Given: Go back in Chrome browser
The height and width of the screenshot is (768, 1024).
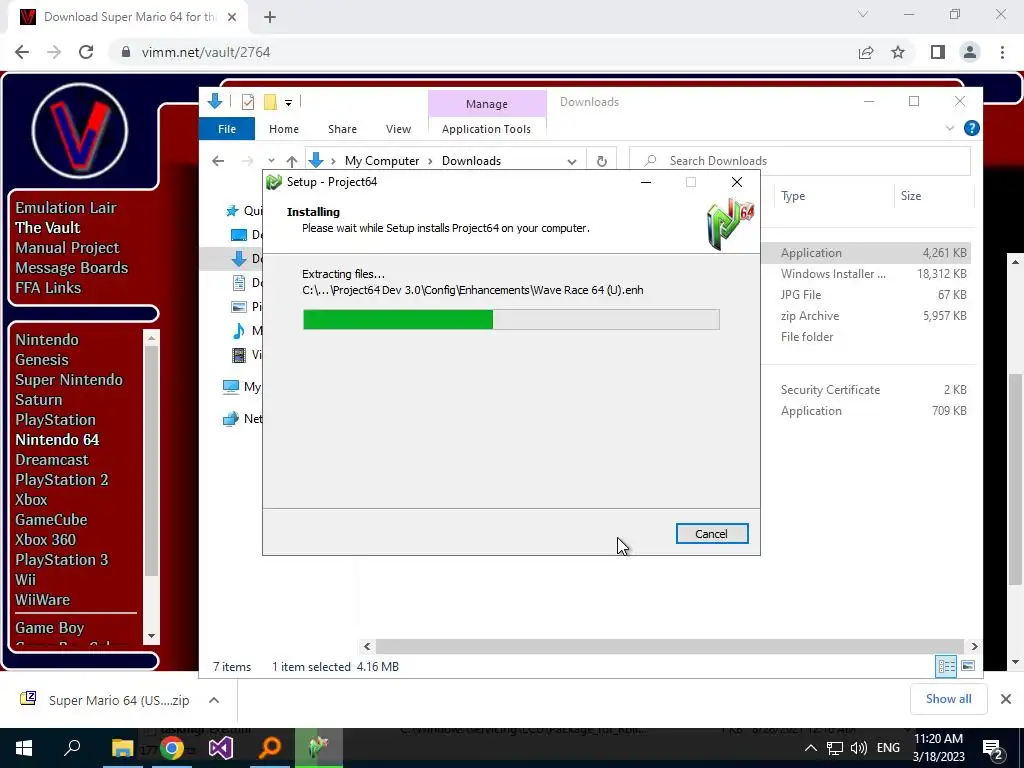Looking at the screenshot, I should click(22, 52).
